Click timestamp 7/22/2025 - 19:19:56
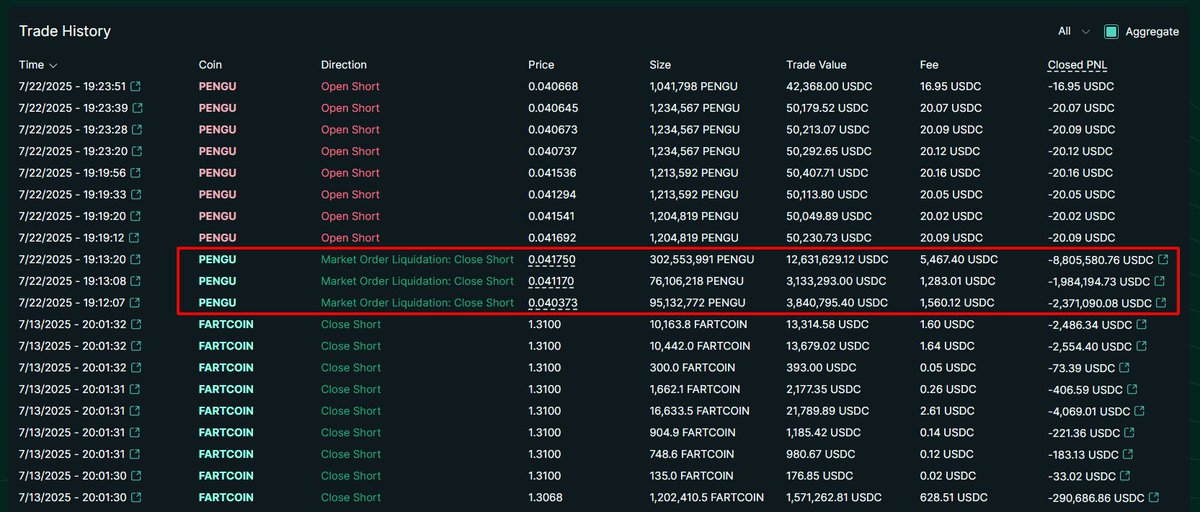1200x512 pixels. pos(72,173)
